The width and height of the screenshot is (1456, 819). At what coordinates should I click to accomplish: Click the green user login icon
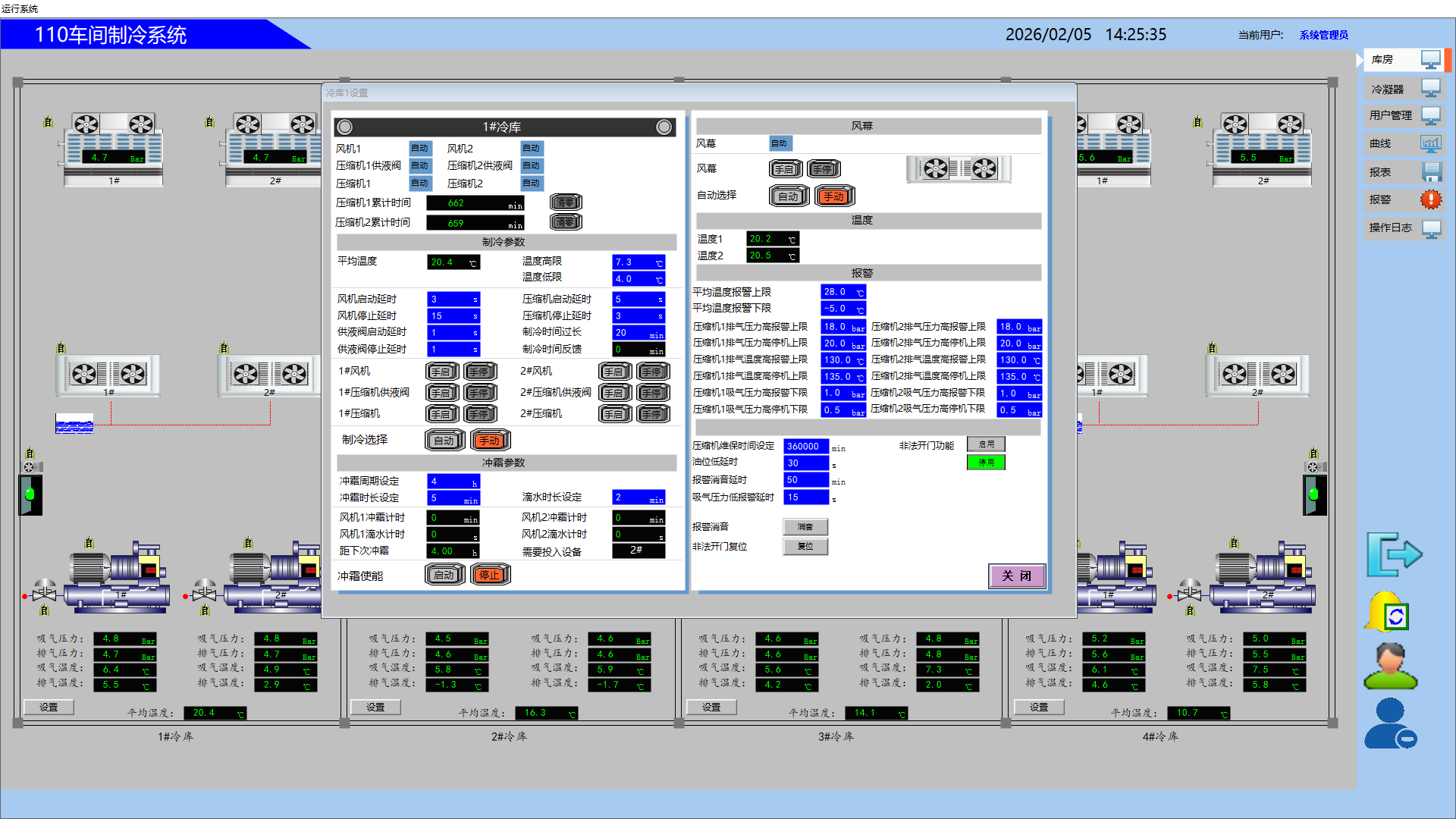click(1389, 667)
